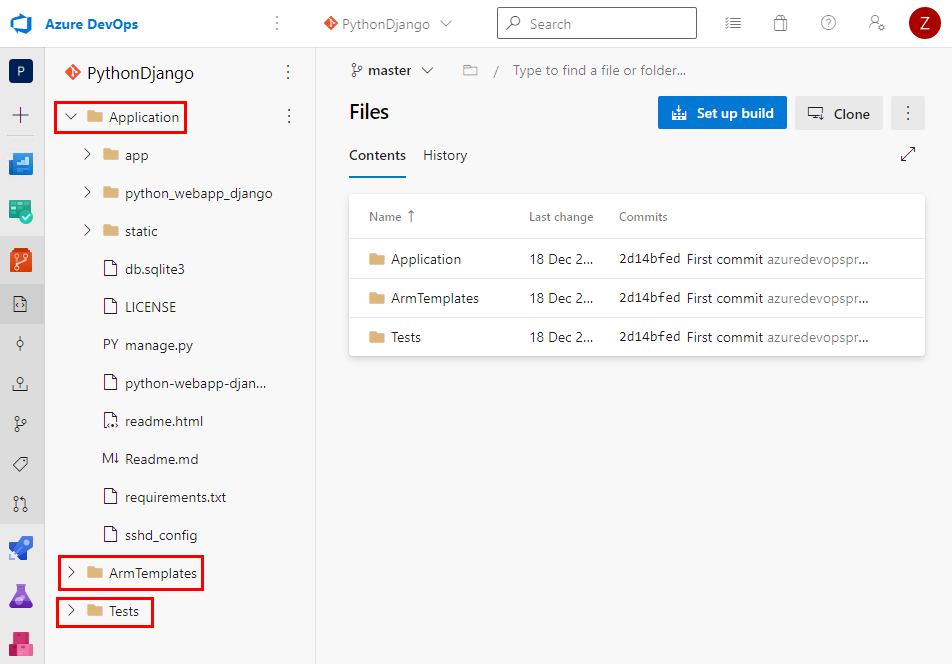Image resolution: width=952 pixels, height=664 pixels.
Task: Select readme.html in the file tree
Action: point(164,421)
